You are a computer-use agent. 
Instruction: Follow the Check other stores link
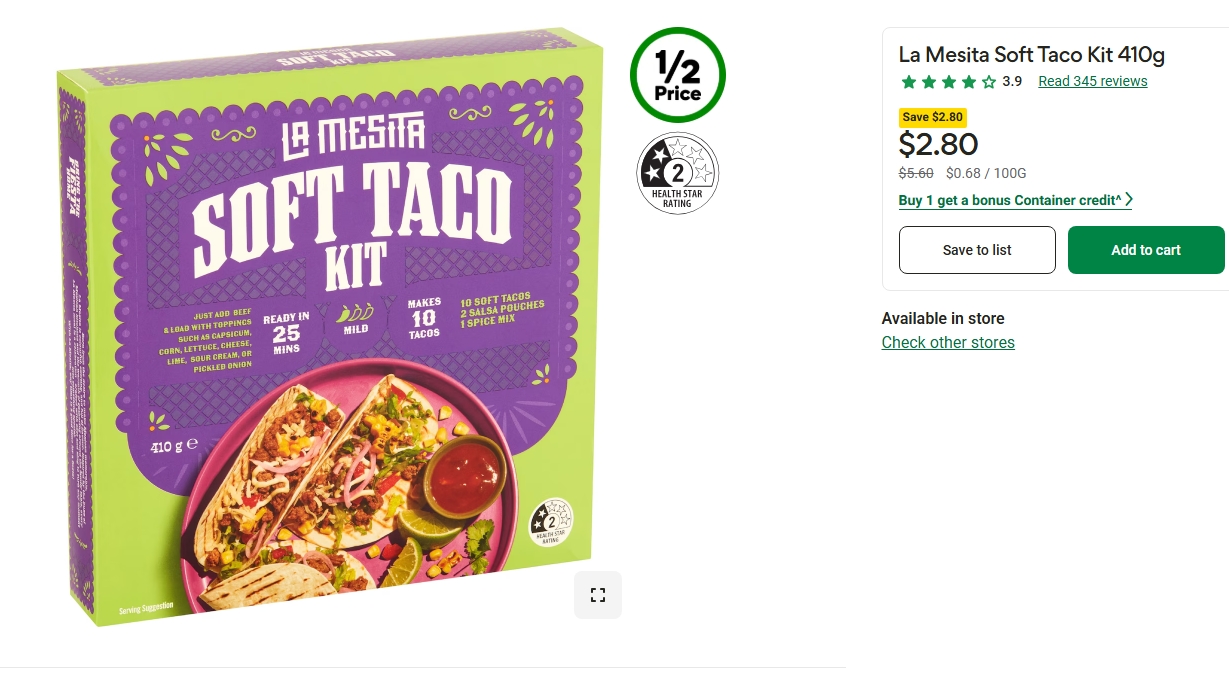[948, 342]
